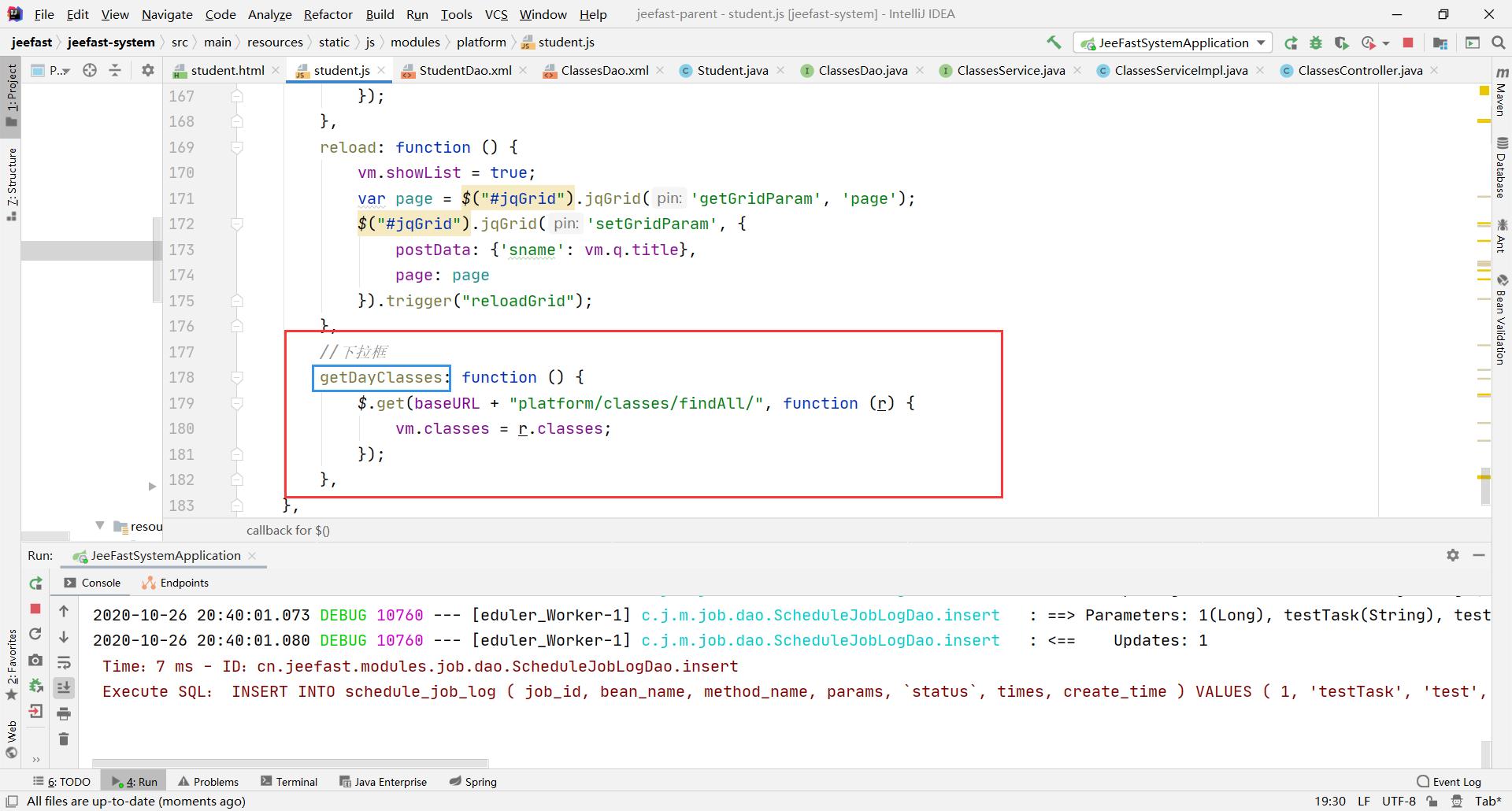
Task: Click the editor vertical scrollbar thumb
Action: [1485, 486]
